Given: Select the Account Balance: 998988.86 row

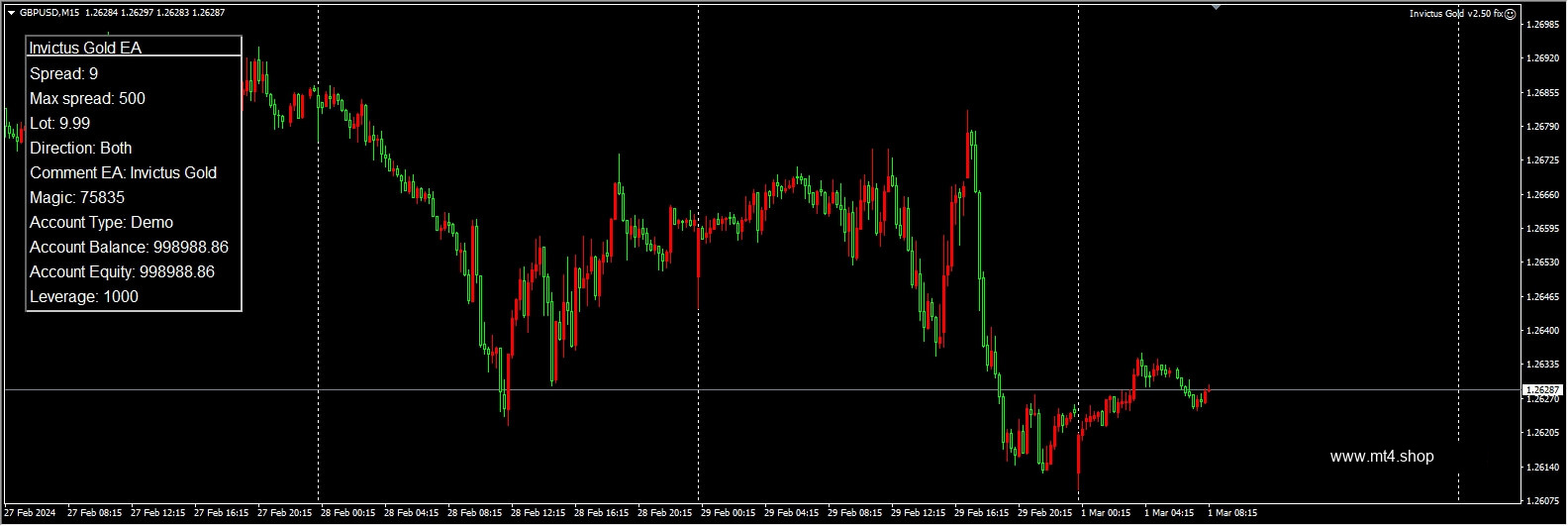Looking at the screenshot, I should pos(130,247).
